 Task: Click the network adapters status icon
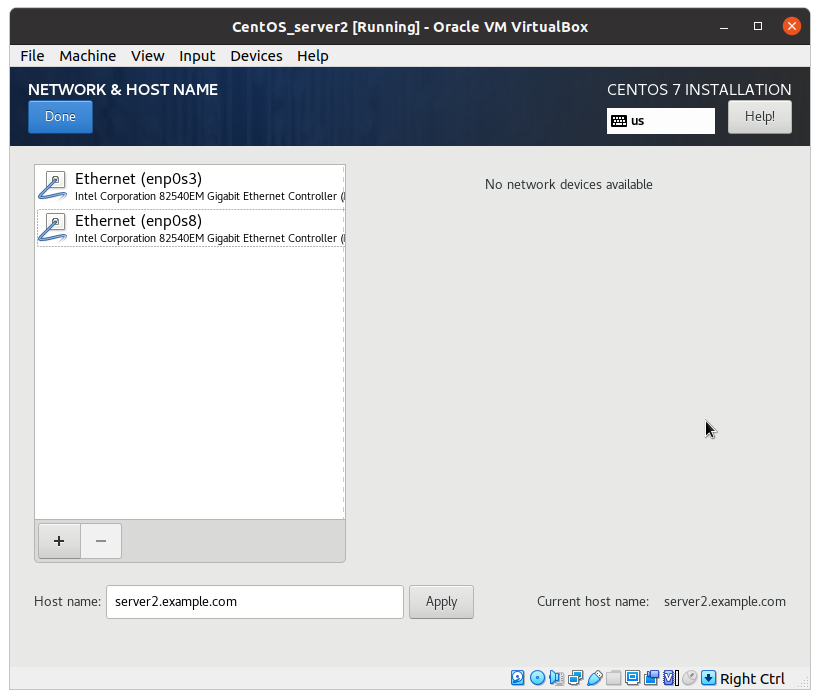pos(576,678)
